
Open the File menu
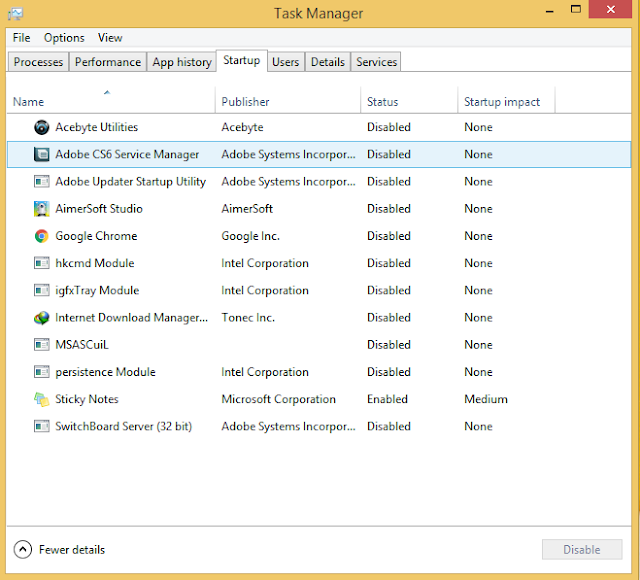pyautogui.click(x=21, y=38)
